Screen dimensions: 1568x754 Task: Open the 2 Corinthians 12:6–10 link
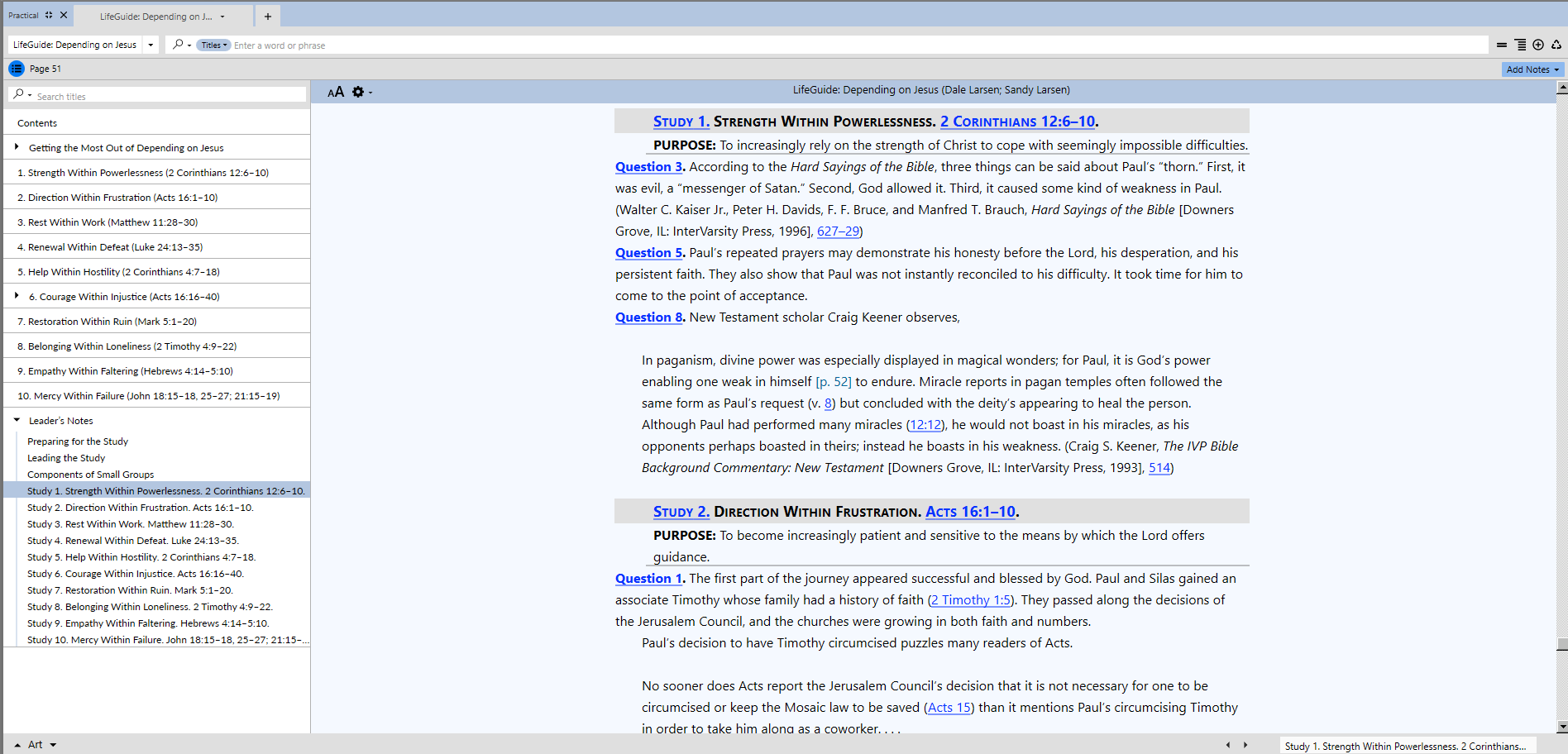pos(1017,122)
